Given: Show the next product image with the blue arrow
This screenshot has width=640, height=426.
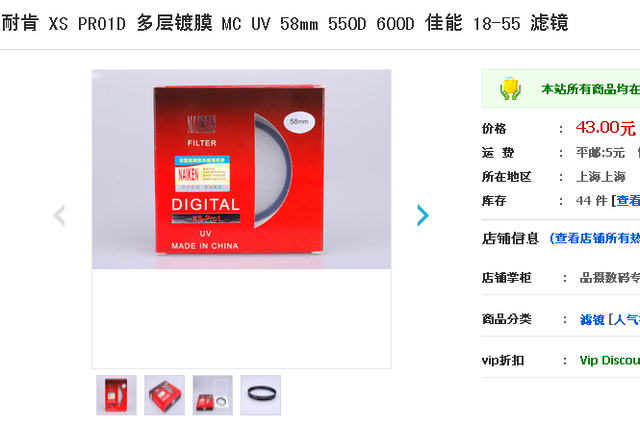Looking at the screenshot, I should (423, 215).
